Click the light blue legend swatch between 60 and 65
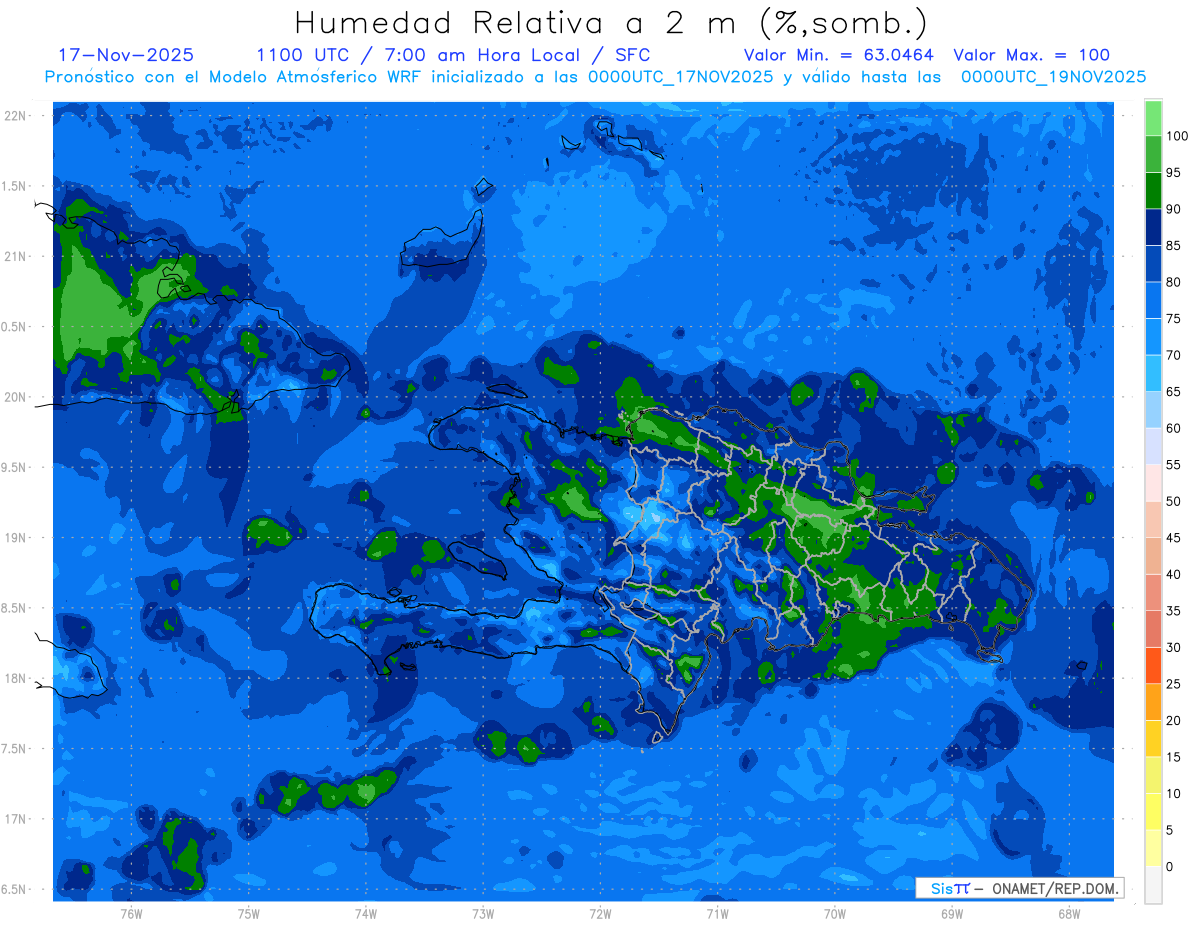The width and height of the screenshot is (1200, 927). (1153, 410)
